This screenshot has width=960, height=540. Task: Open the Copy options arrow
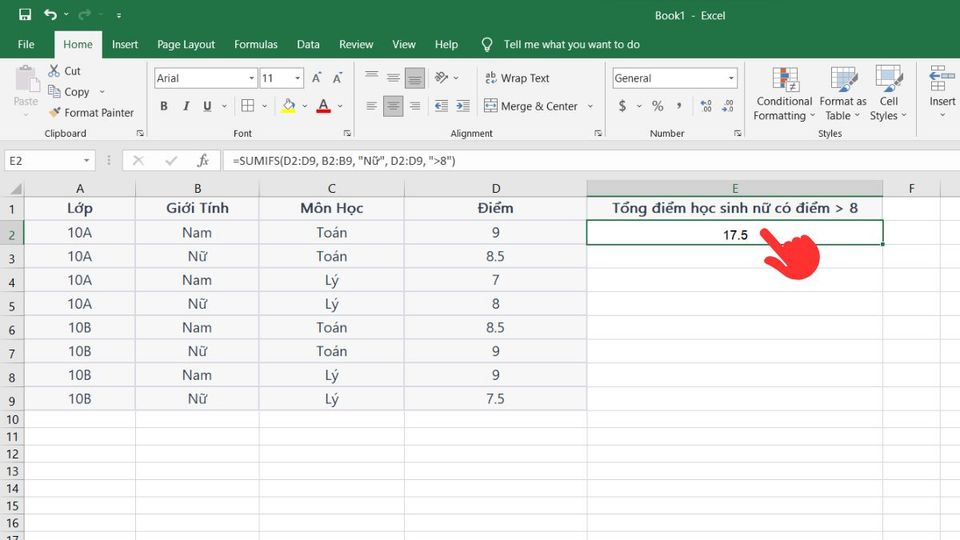[102, 92]
